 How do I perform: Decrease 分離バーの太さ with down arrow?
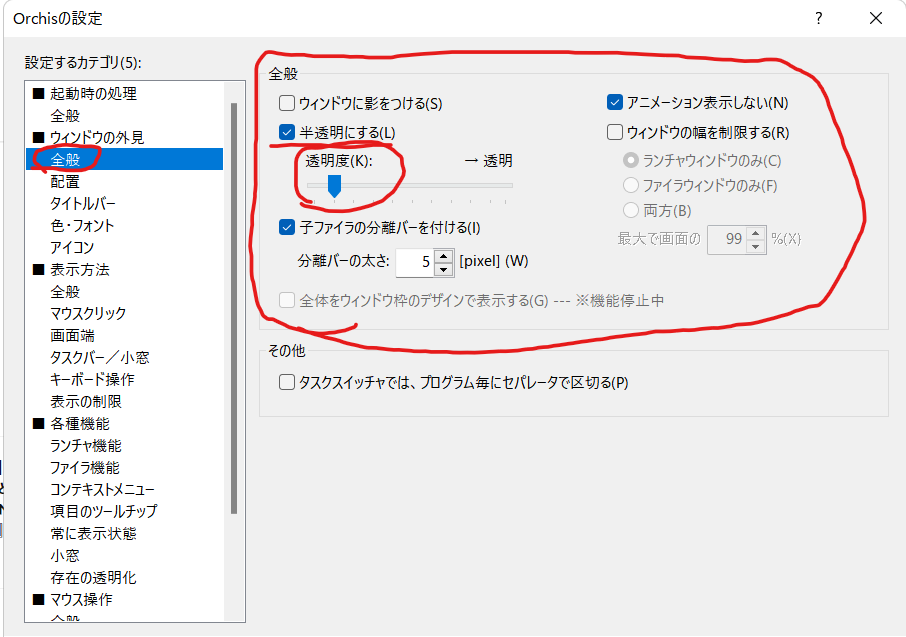(443, 269)
